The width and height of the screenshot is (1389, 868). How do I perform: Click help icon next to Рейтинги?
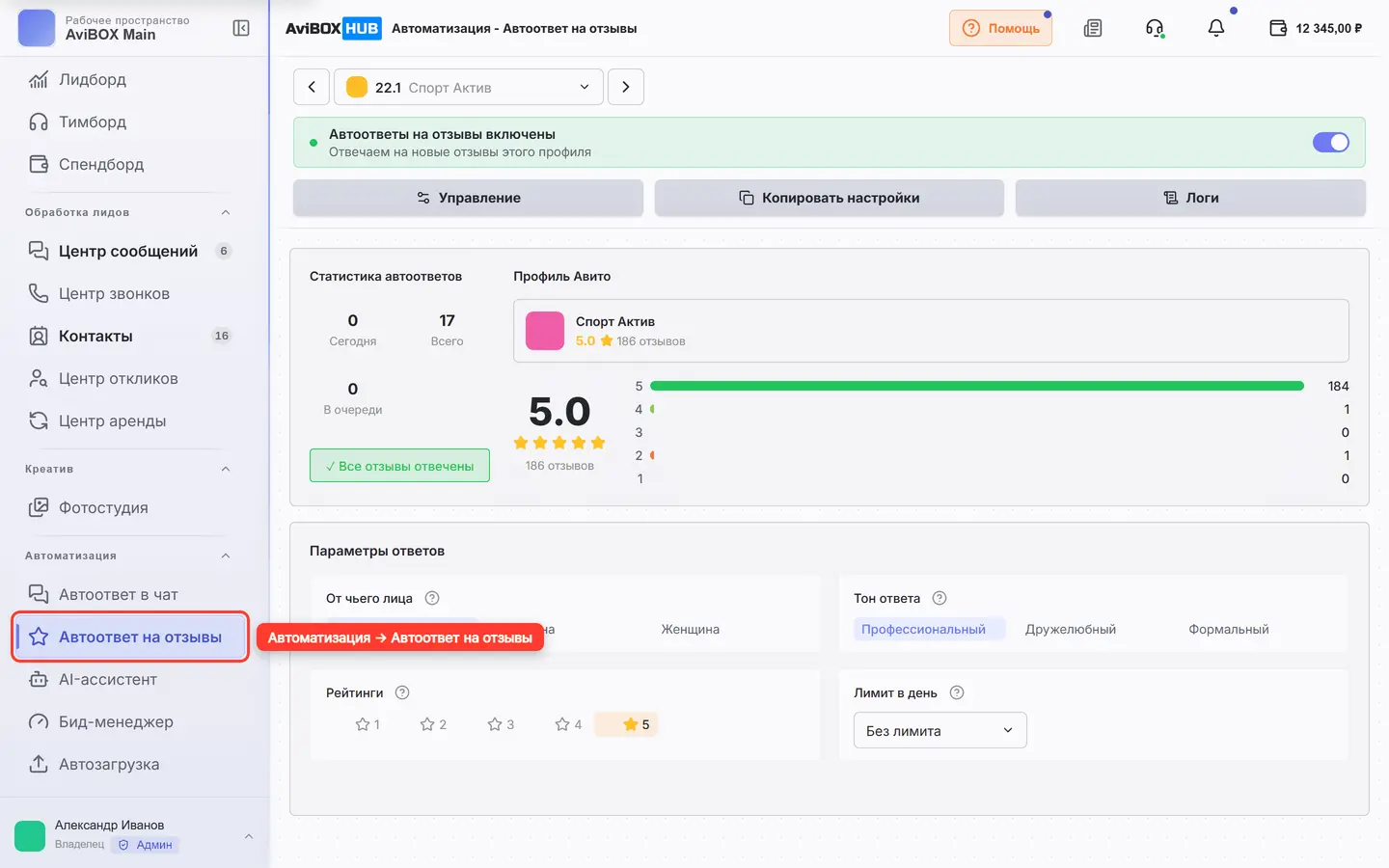[402, 692]
